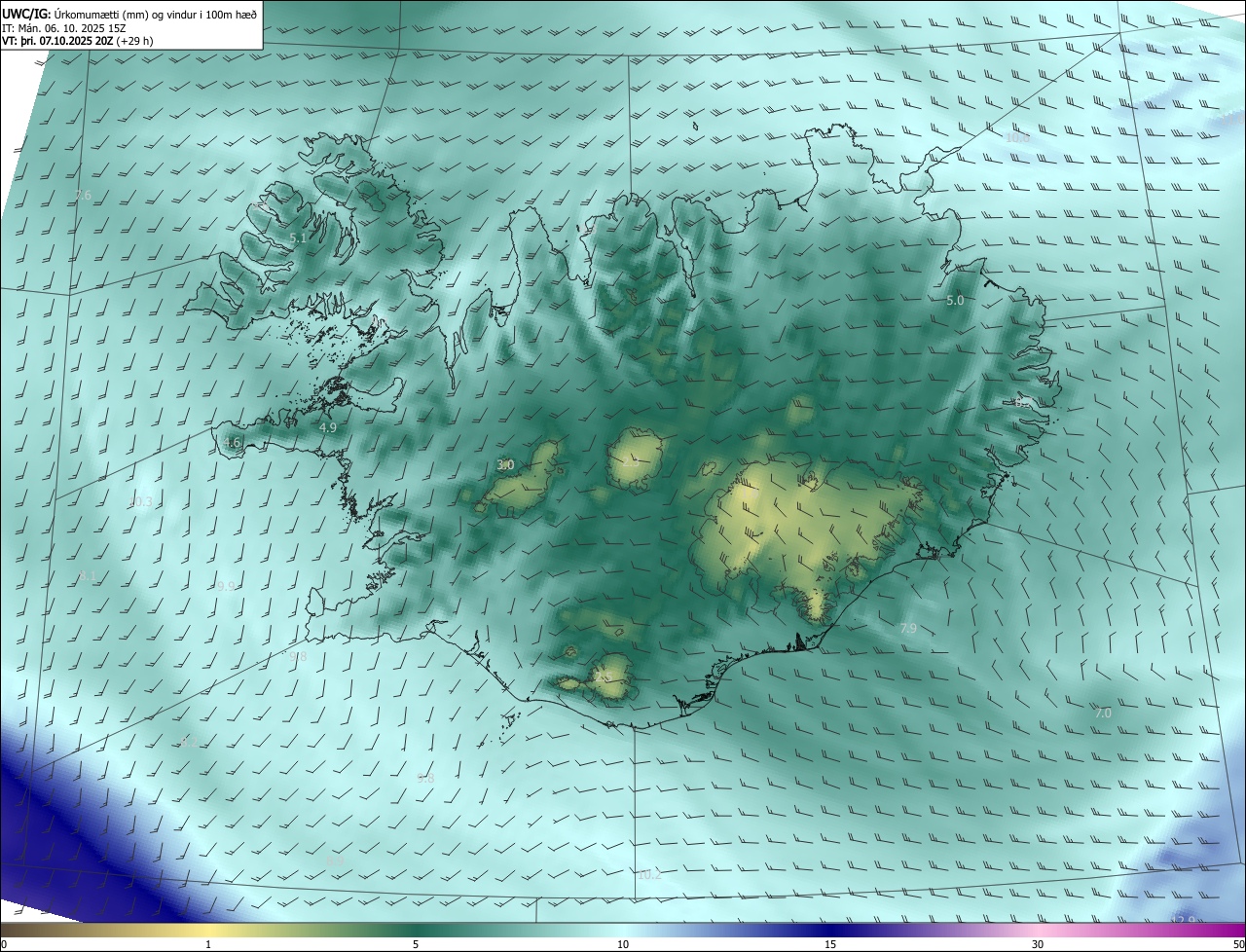Click the 4.6 value label on the map
1246x952 pixels.
tap(232, 442)
